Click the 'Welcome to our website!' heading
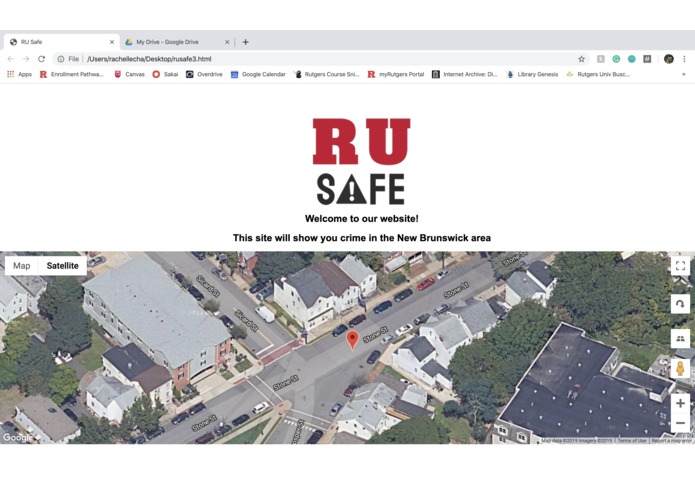This screenshot has height=494, width=695. [x=362, y=218]
